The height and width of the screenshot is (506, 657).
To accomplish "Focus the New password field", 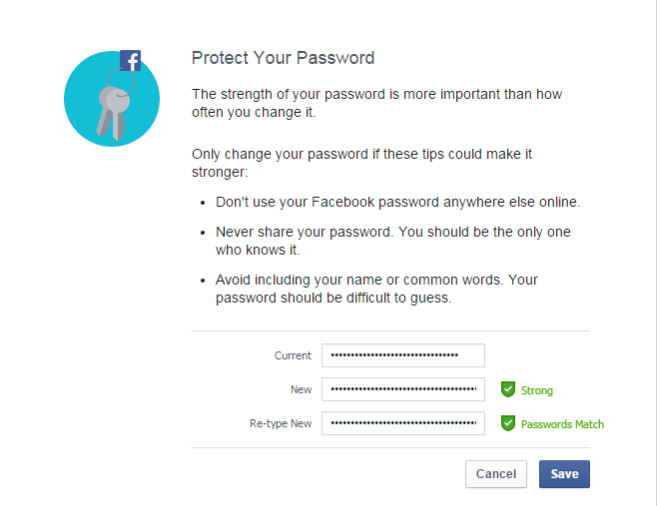I will [x=403, y=390].
